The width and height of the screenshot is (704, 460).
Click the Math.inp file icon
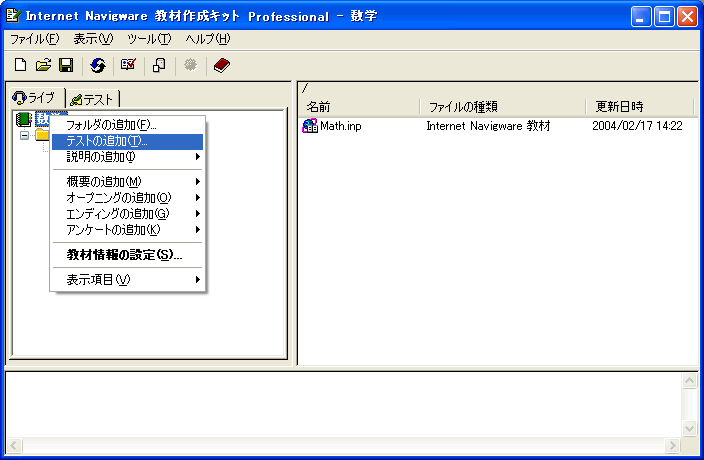pos(310,126)
